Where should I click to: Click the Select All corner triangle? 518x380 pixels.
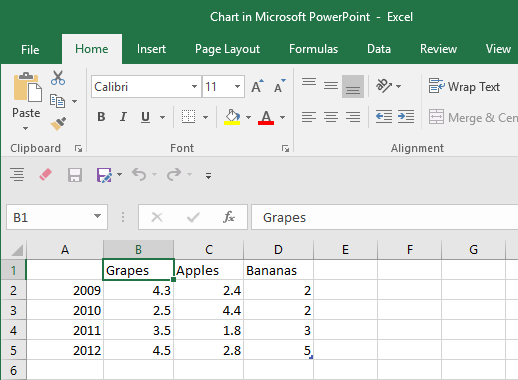tap(17, 250)
